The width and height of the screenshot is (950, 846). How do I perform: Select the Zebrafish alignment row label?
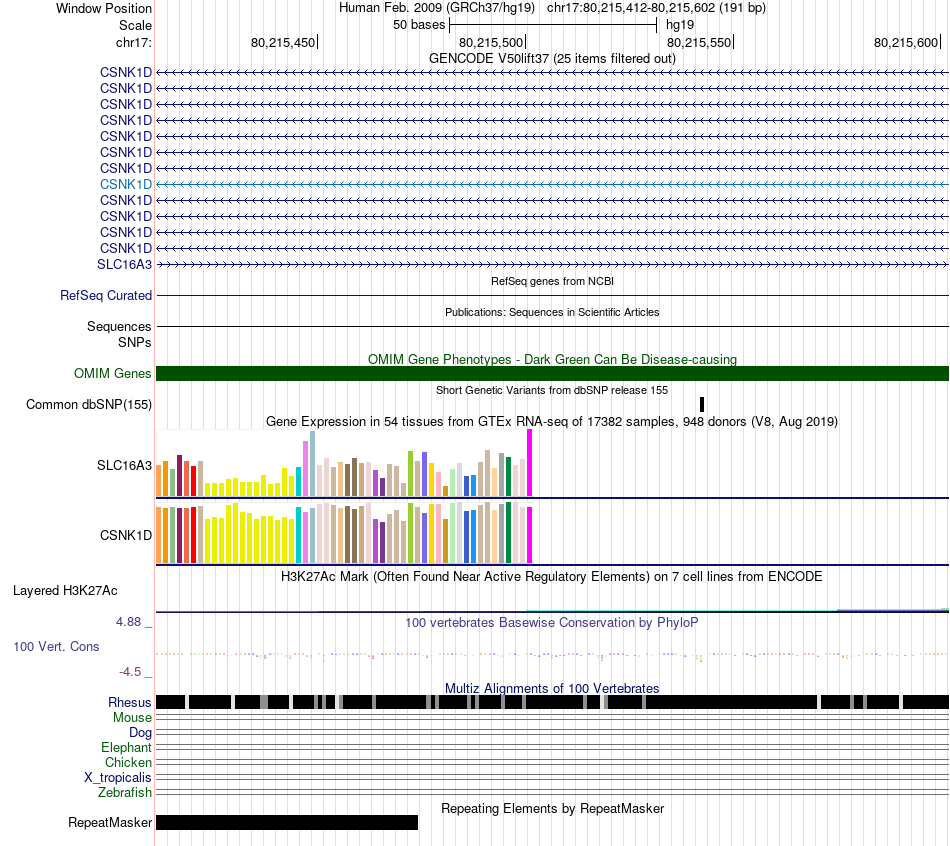tap(125, 793)
